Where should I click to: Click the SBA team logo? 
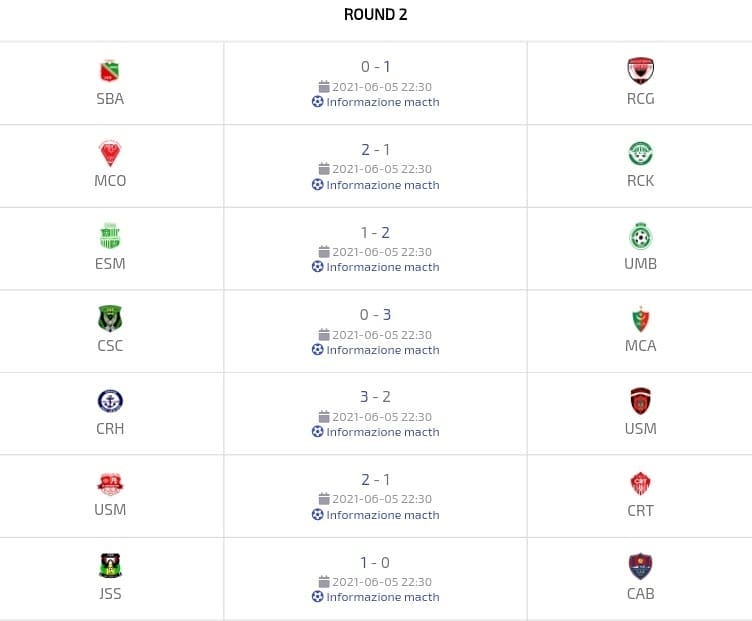[x=110, y=71]
